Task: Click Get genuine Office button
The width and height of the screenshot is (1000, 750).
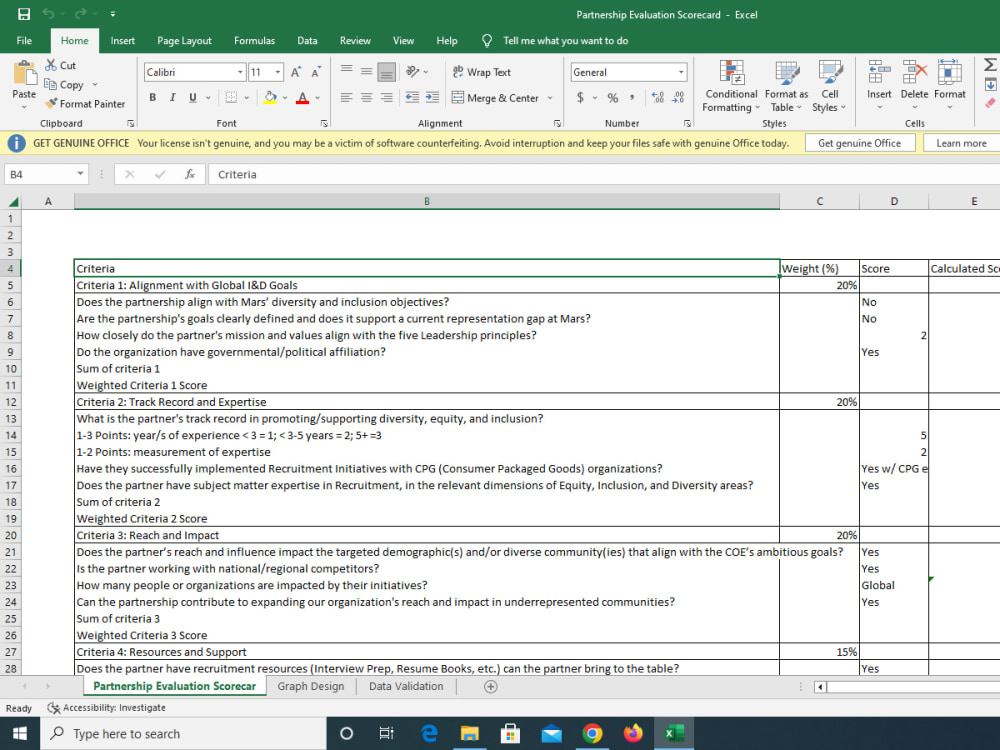Action: [859, 143]
